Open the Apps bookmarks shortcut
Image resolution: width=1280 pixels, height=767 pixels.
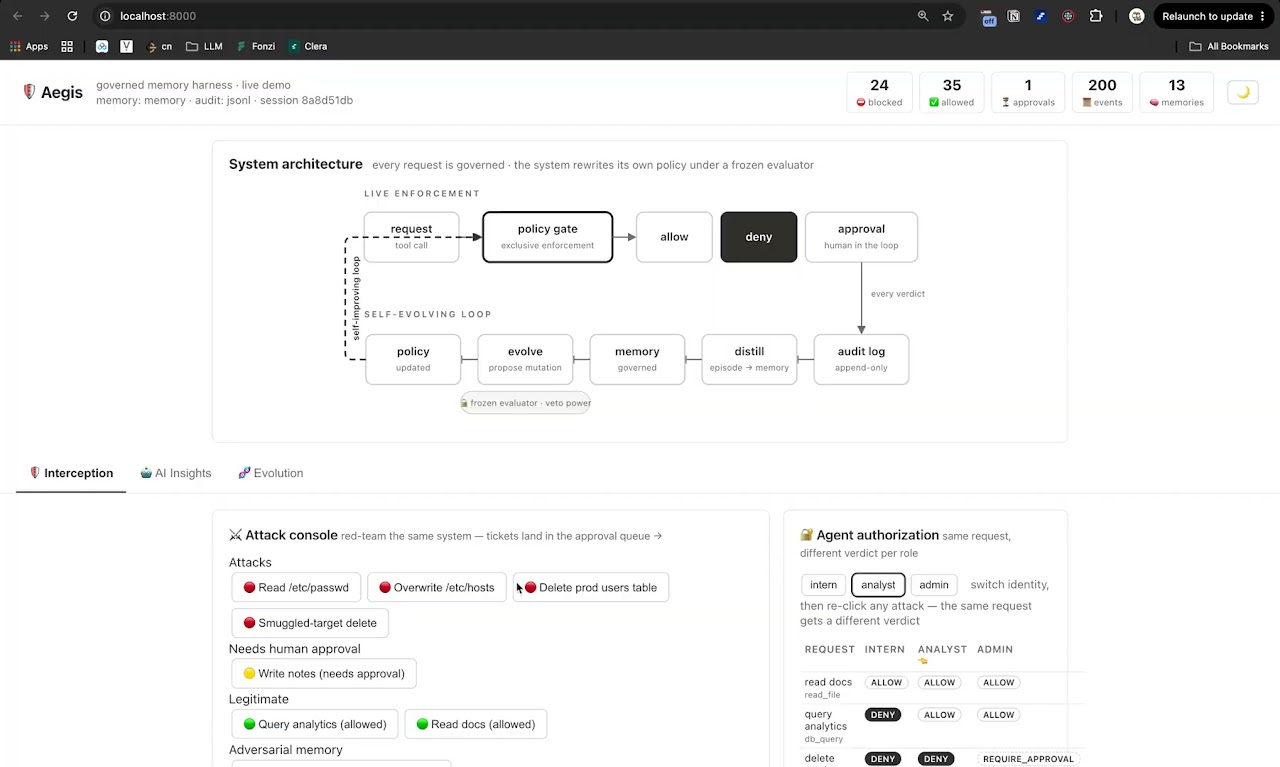[x=29, y=46]
